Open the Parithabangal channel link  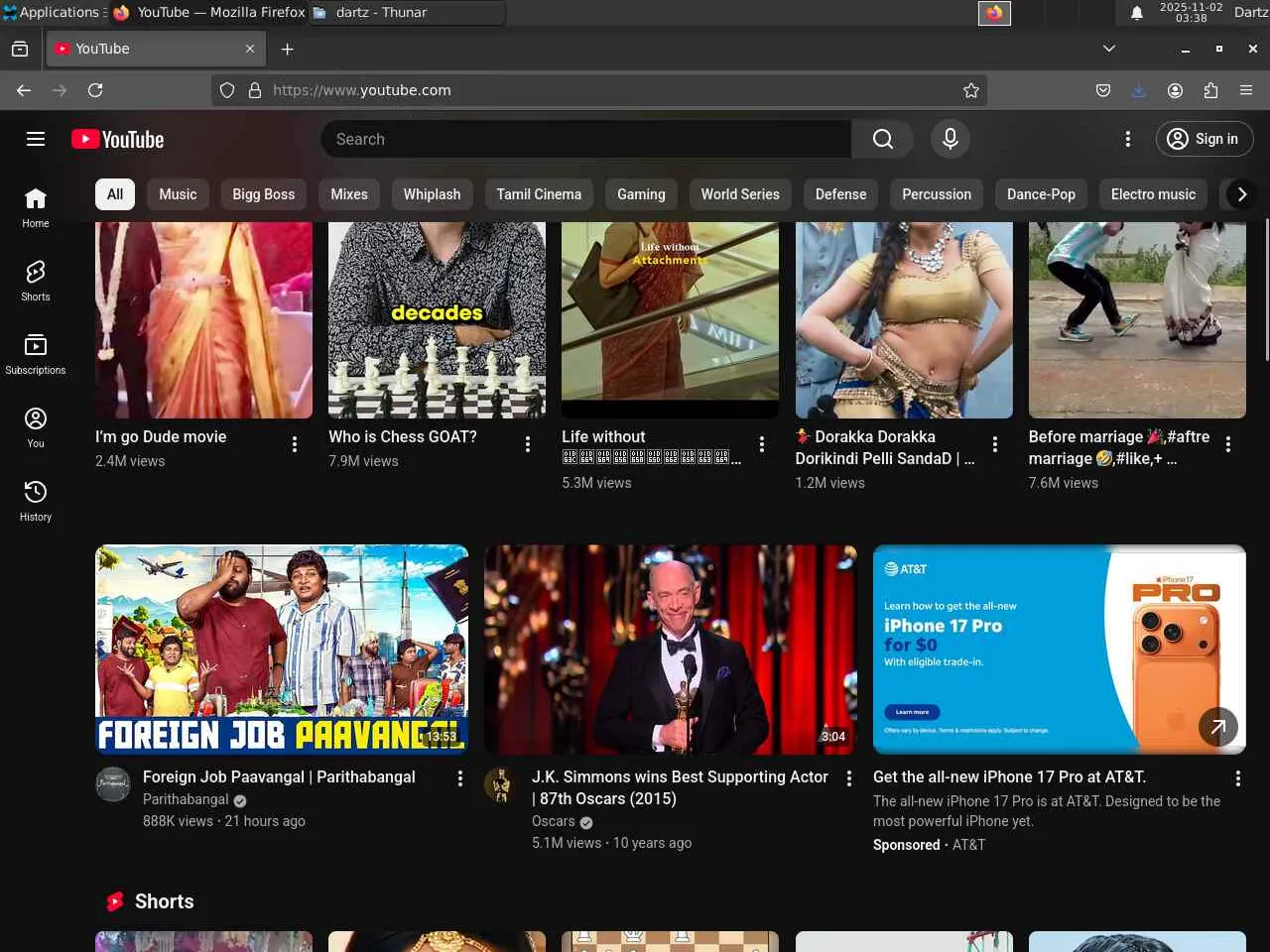tap(186, 799)
